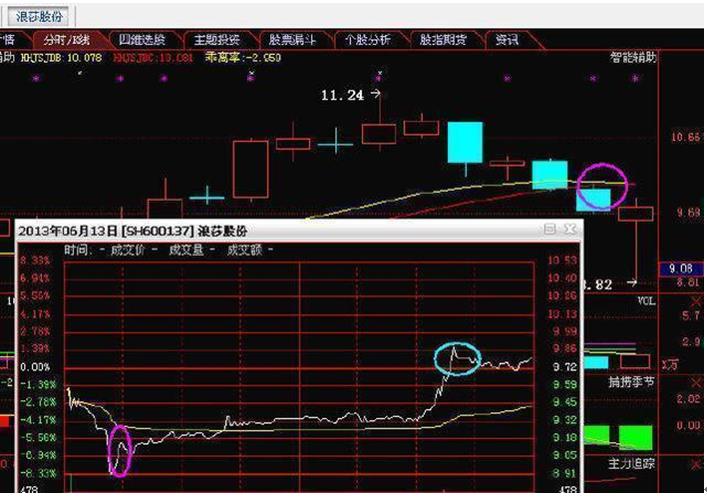Open the 四维选股 tab

(x=142, y=40)
